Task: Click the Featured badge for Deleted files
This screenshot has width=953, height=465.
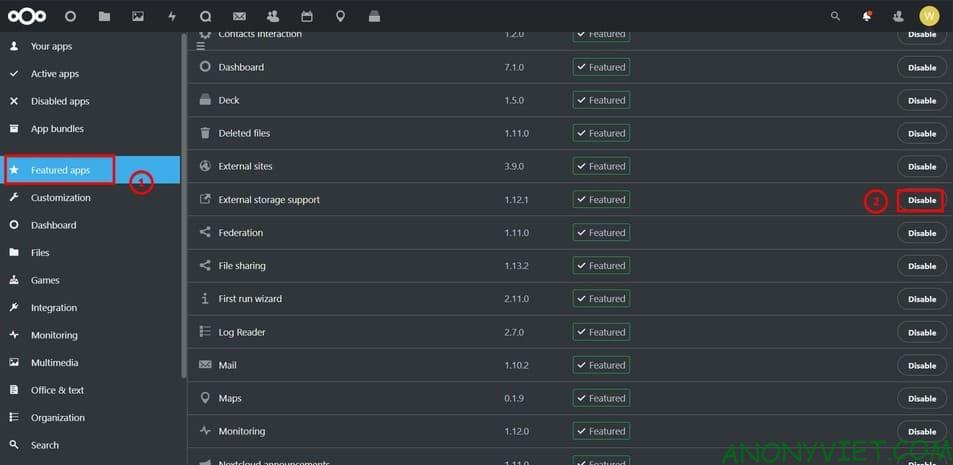Action: pyautogui.click(x=601, y=133)
